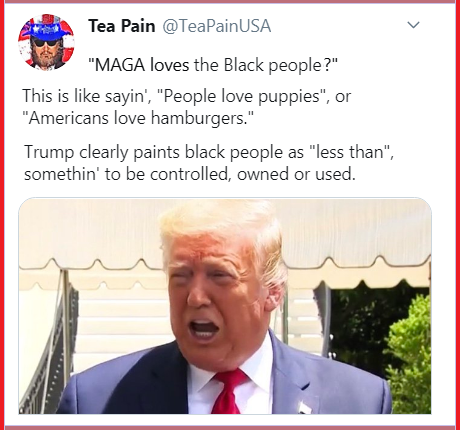Click the sunglasses on the avatar face
The height and width of the screenshot is (430, 460).
click(45, 42)
